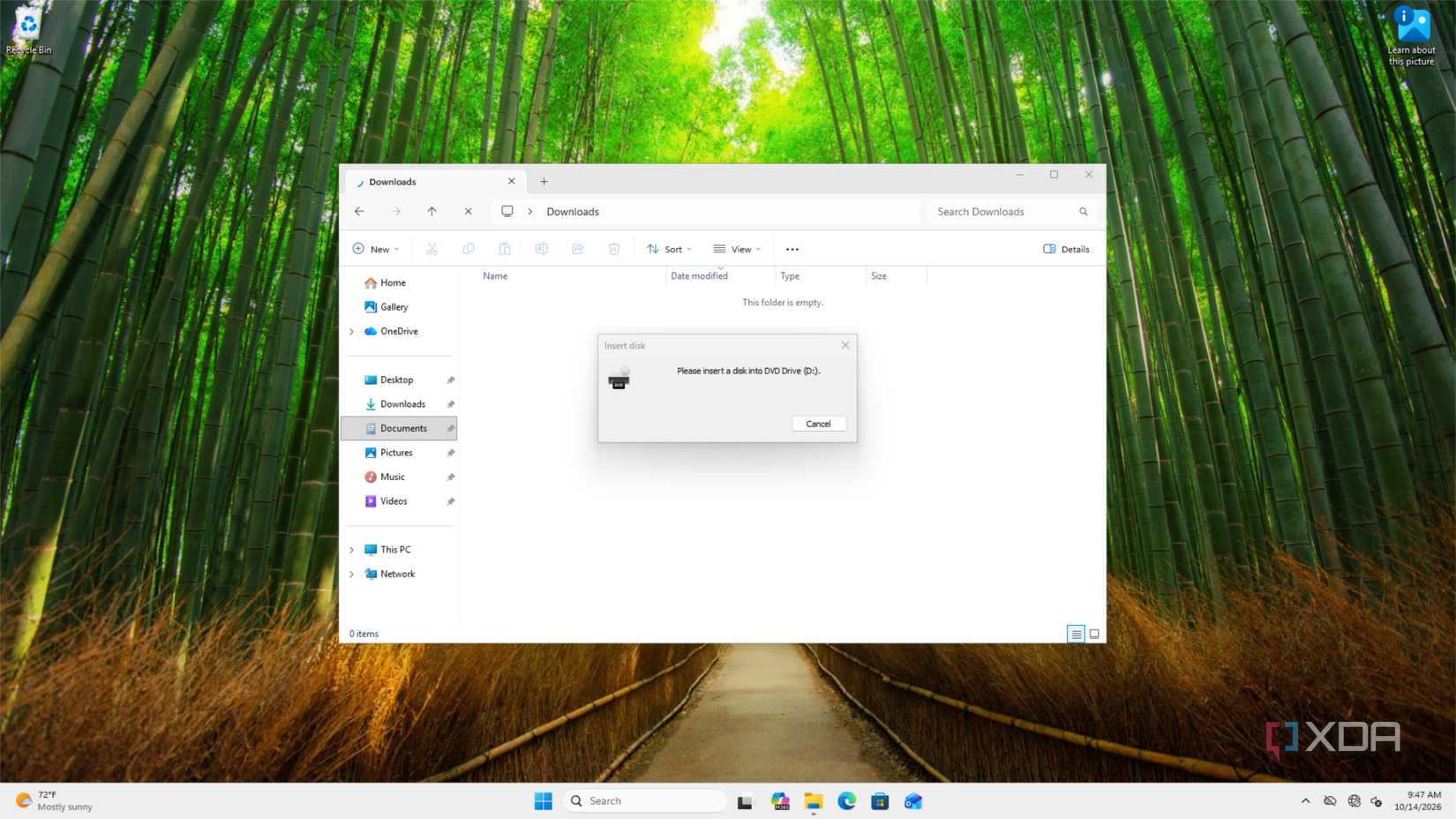1456x819 pixels.
Task: Open Outlook from the taskbar
Action: 913,800
